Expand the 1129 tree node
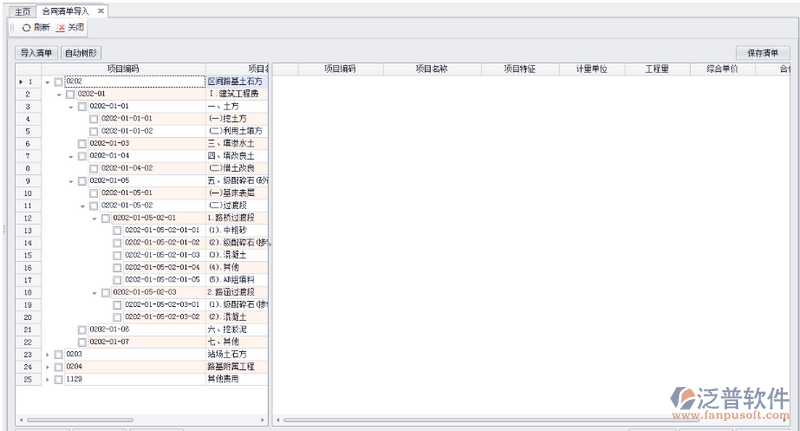 point(47,379)
